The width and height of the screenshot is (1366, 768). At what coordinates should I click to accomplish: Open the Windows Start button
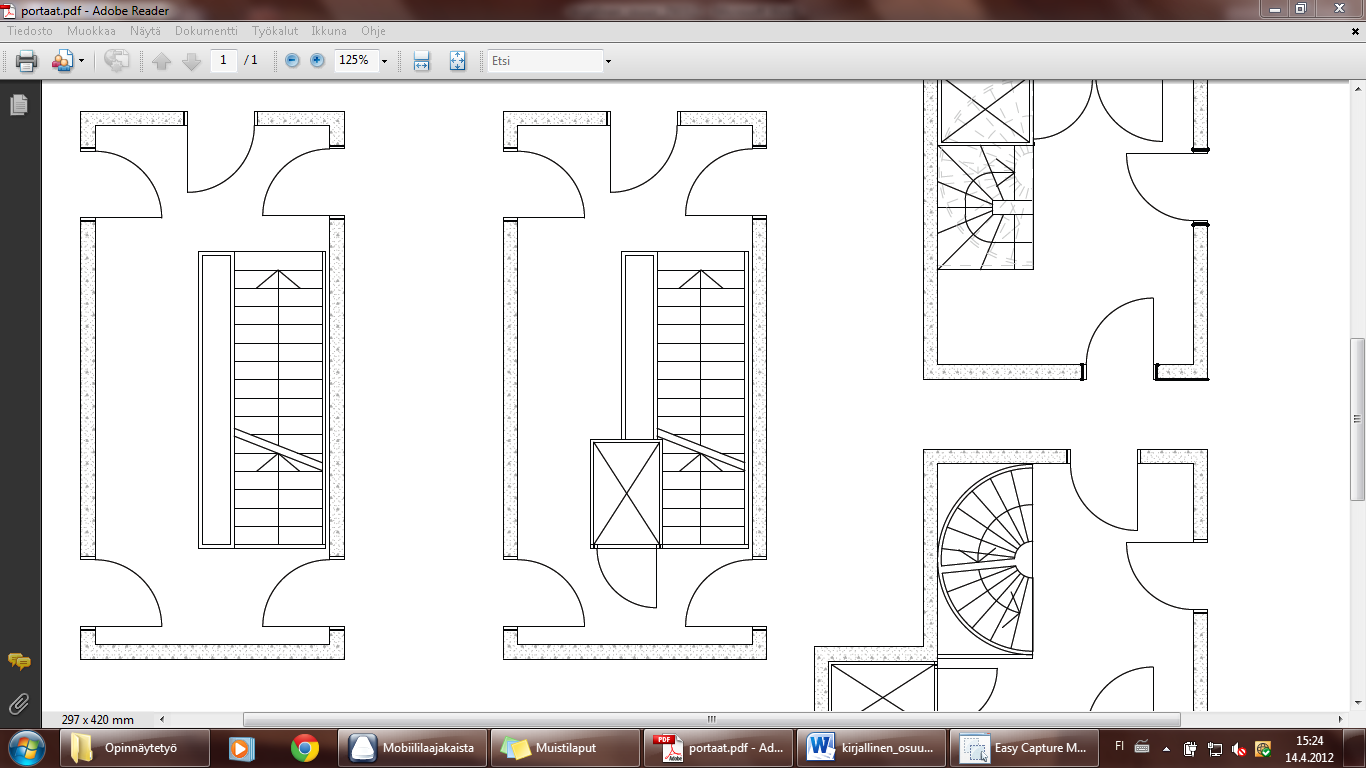[x=26, y=747]
